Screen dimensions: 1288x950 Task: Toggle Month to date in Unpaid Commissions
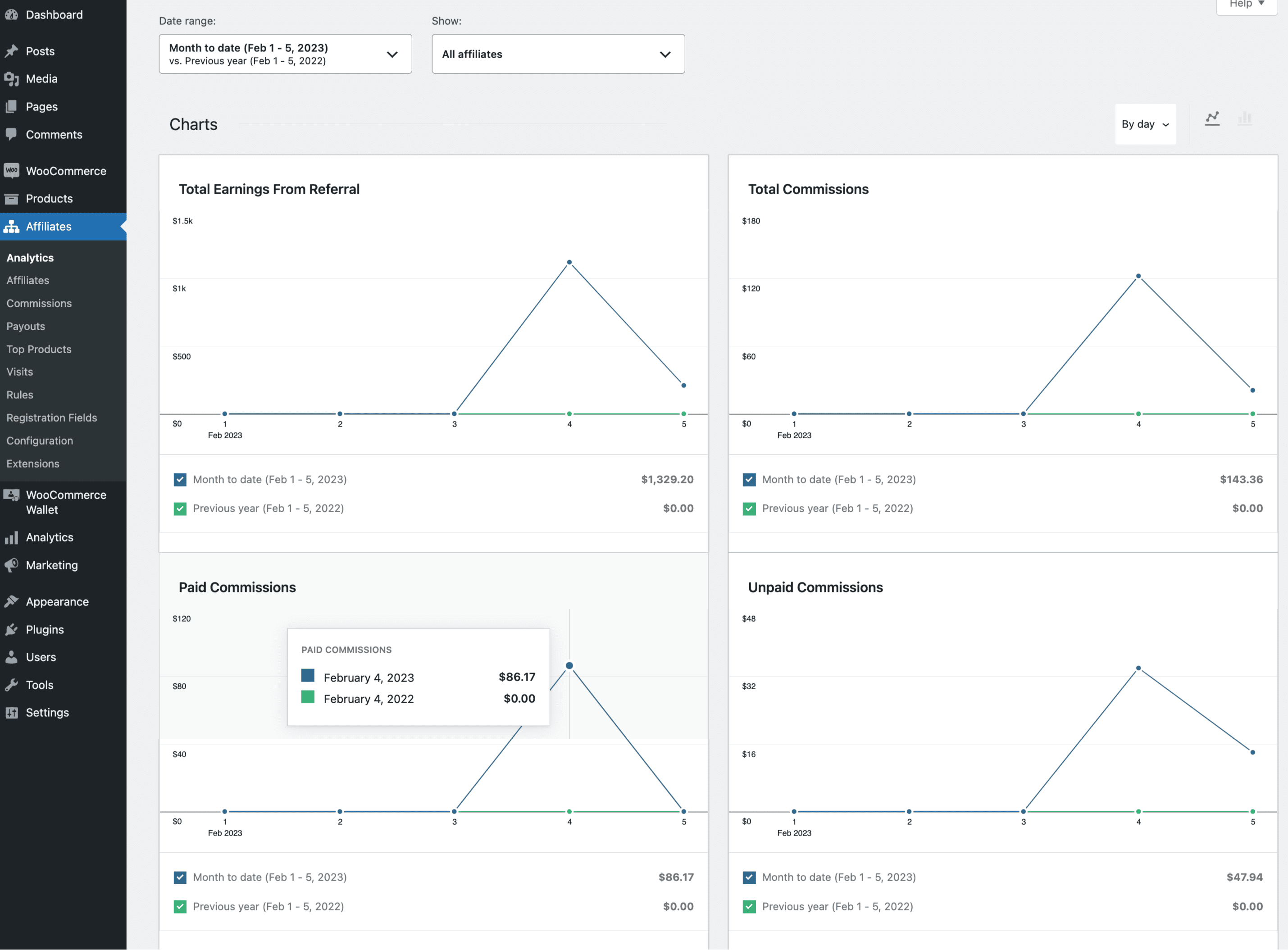click(749, 877)
